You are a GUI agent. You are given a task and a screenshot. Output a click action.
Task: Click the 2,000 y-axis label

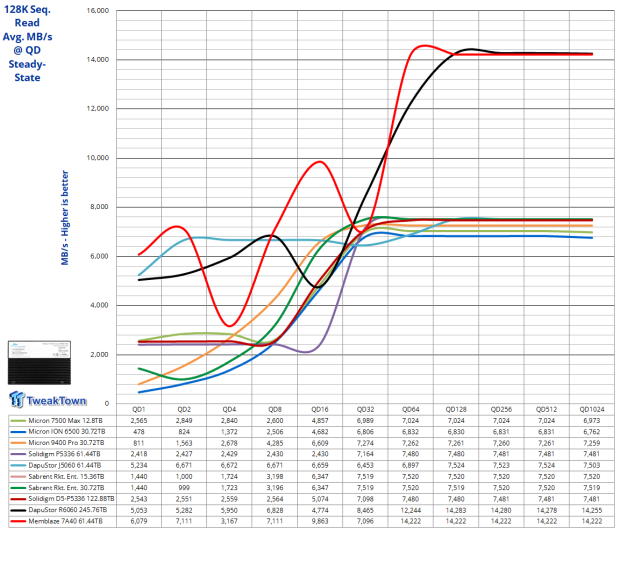[x=99, y=355]
